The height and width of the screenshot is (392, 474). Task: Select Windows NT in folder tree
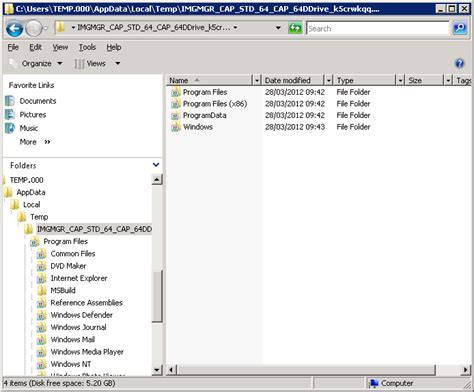pyautogui.click(x=71, y=364)
